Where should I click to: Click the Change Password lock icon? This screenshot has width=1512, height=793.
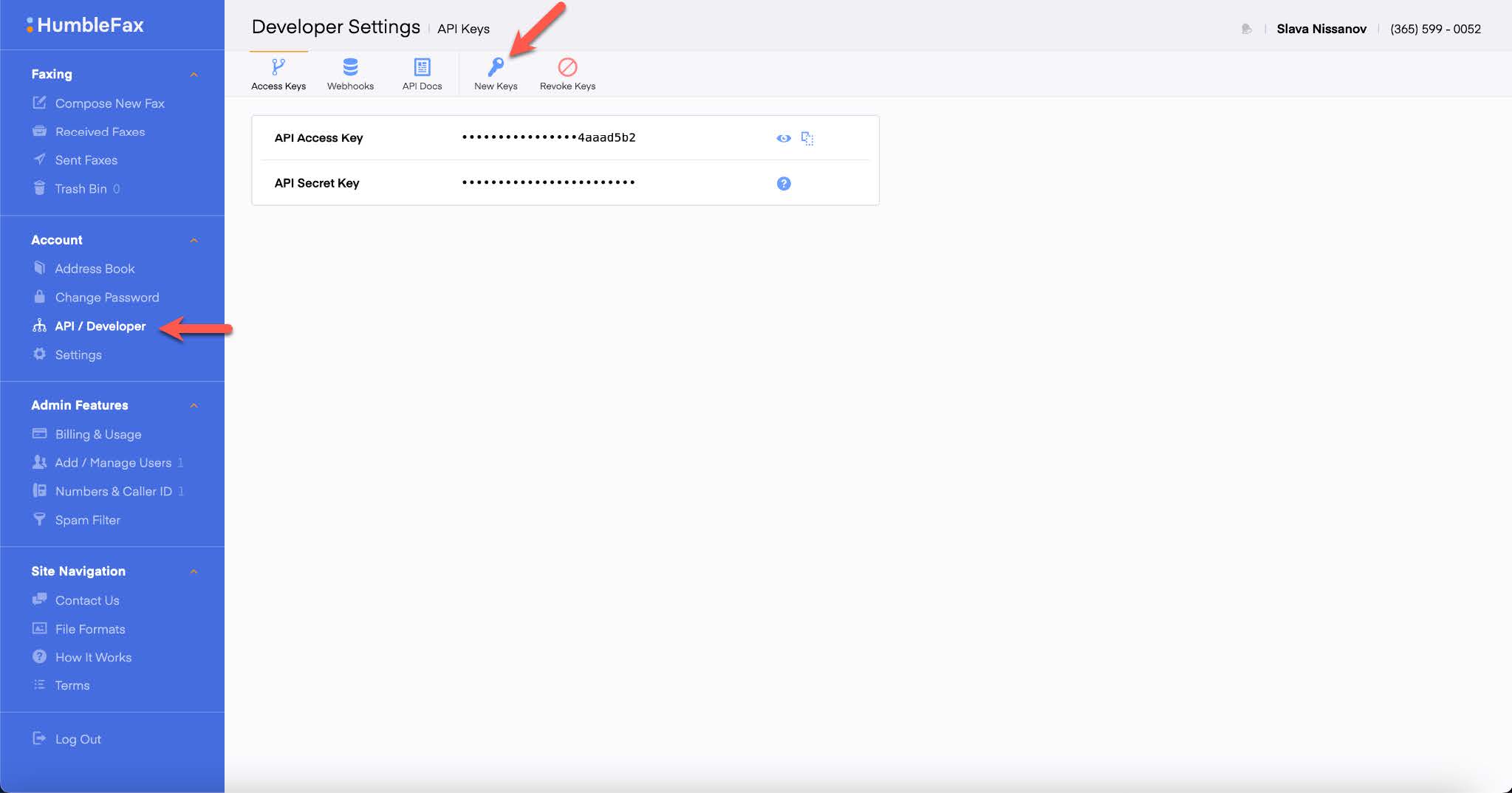pos(40,297)
